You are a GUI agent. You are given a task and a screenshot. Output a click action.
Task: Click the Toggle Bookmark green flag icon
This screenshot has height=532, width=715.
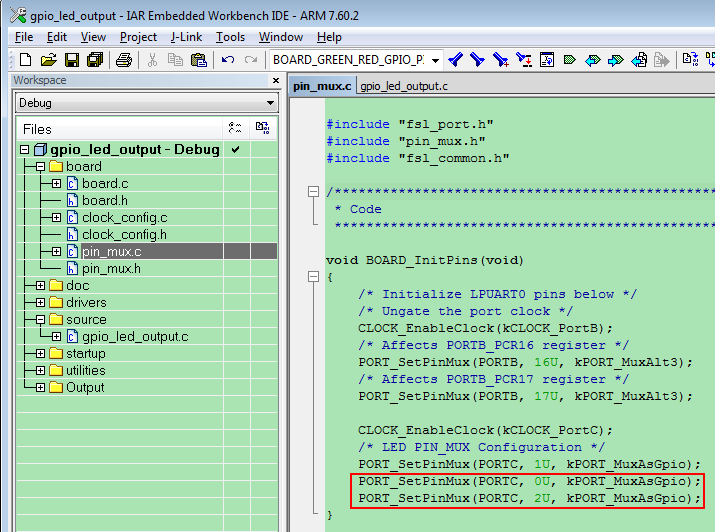(570, 60)
